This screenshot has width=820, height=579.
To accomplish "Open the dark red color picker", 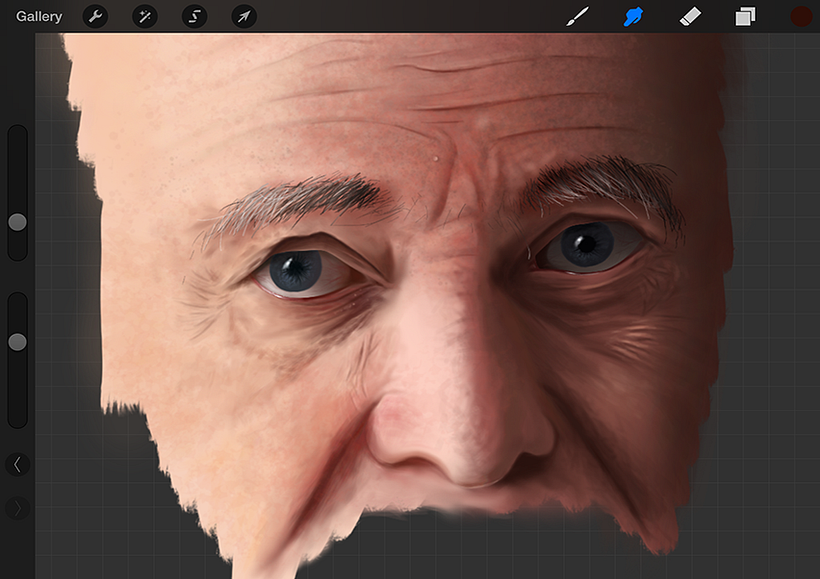I will pos(801,16).
